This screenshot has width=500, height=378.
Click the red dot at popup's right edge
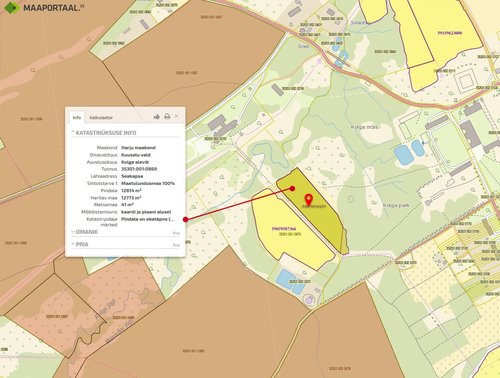tap(185, 219)
